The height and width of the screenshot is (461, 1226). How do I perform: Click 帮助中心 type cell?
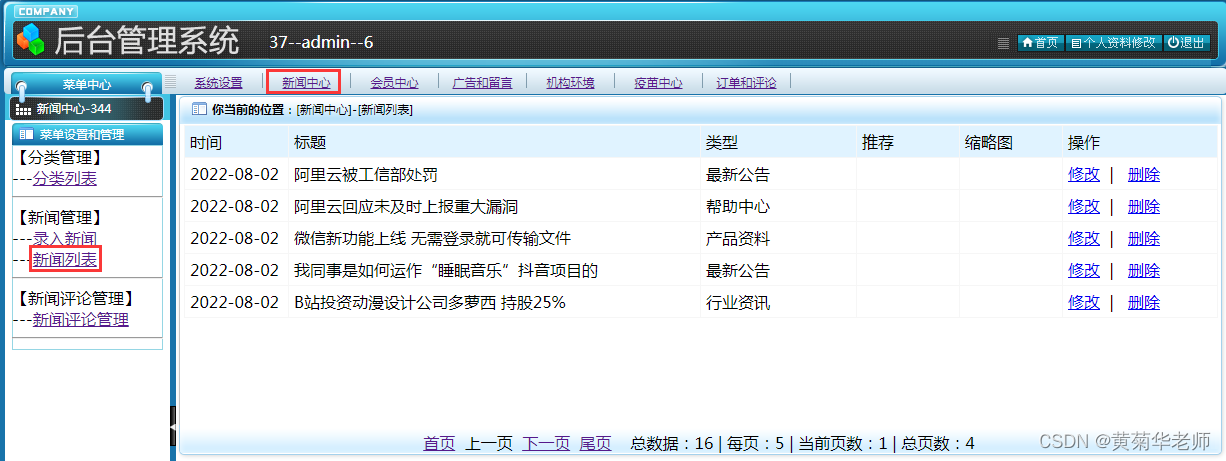coord(738,207)
